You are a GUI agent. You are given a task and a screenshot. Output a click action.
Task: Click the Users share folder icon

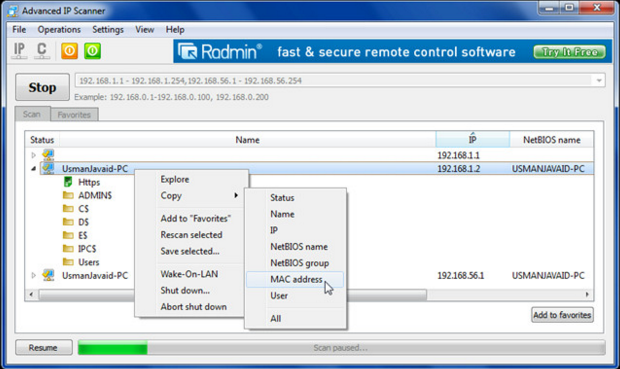68,262
